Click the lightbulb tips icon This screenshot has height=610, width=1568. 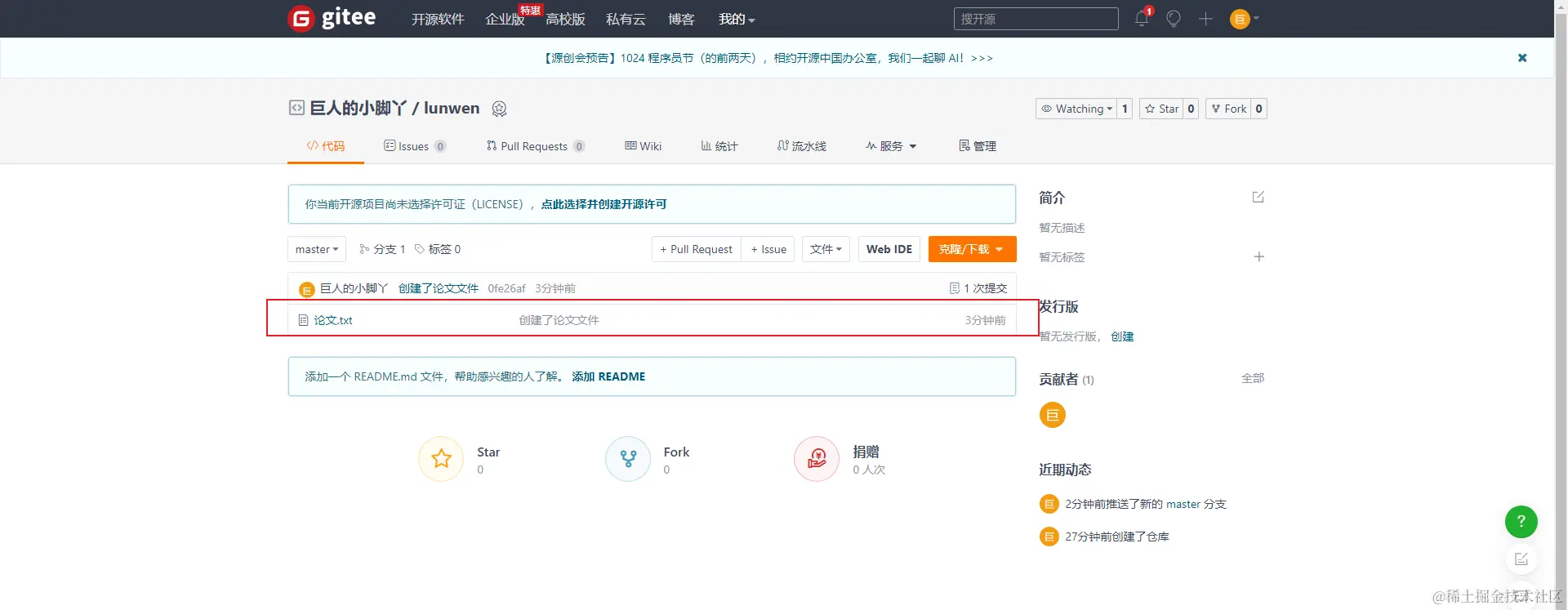pyautogui.click(x=1174, y=19)
